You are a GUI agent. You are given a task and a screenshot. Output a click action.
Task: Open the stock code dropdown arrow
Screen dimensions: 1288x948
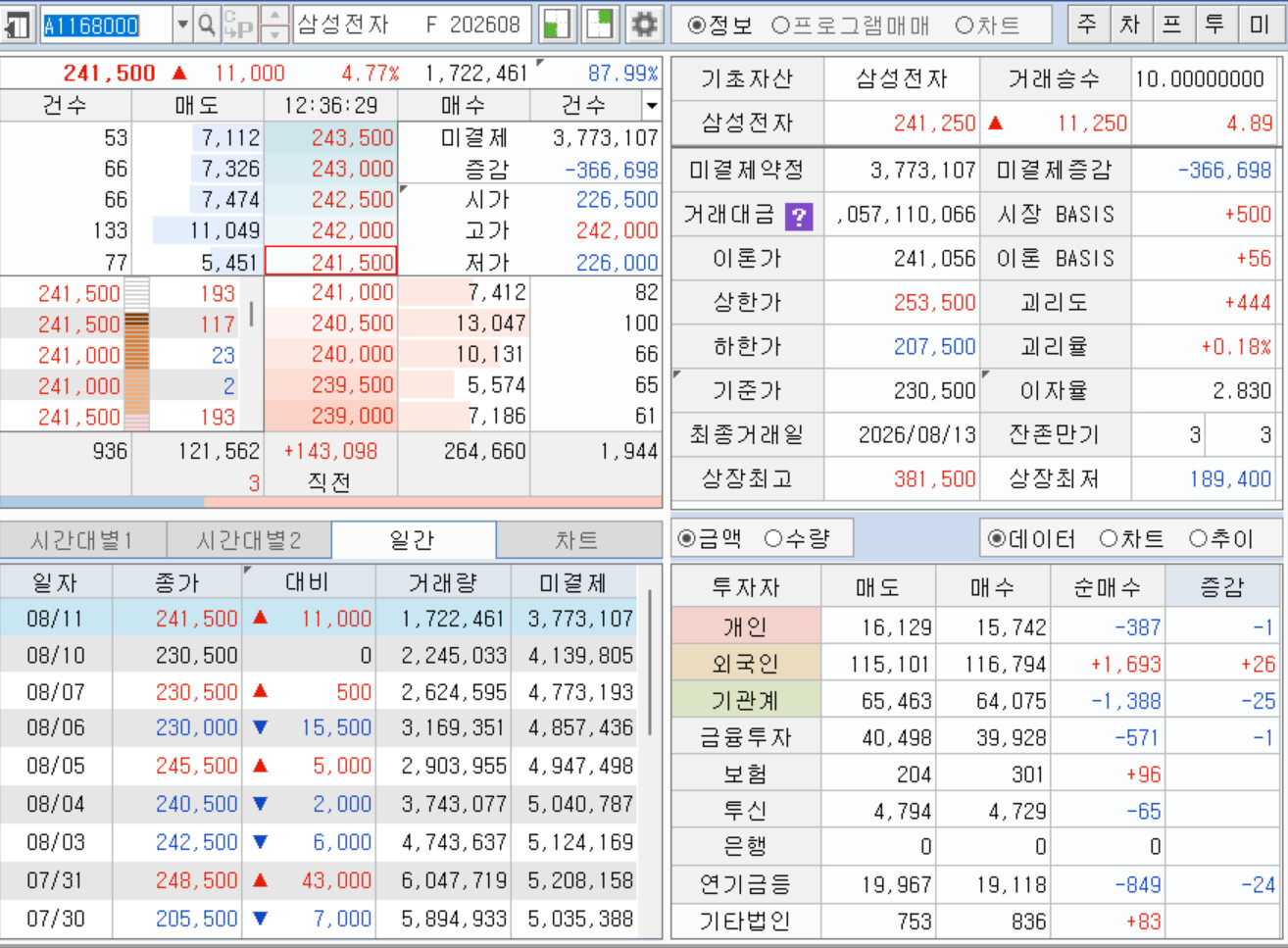coord(182,25)
